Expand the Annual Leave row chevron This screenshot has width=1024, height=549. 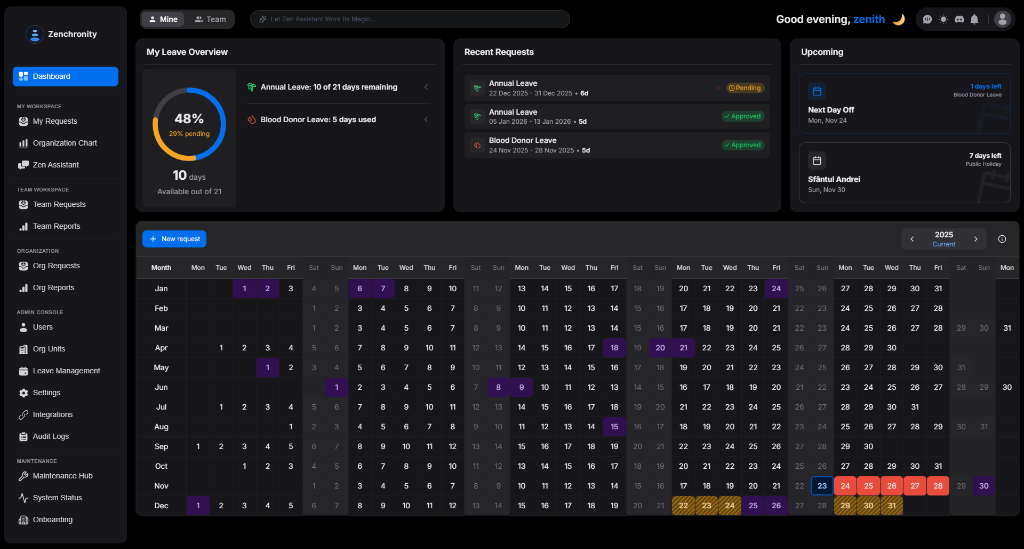[426, 87]
